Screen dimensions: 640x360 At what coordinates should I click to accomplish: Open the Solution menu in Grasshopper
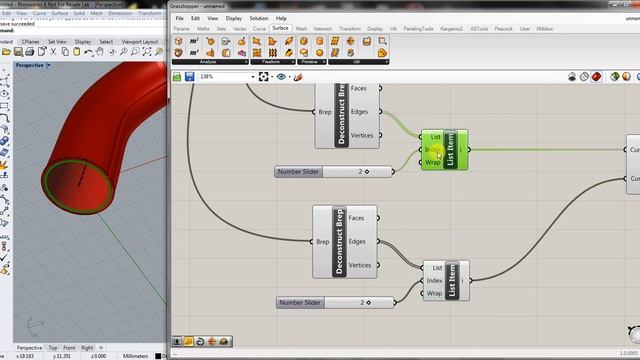coord(259,18)
